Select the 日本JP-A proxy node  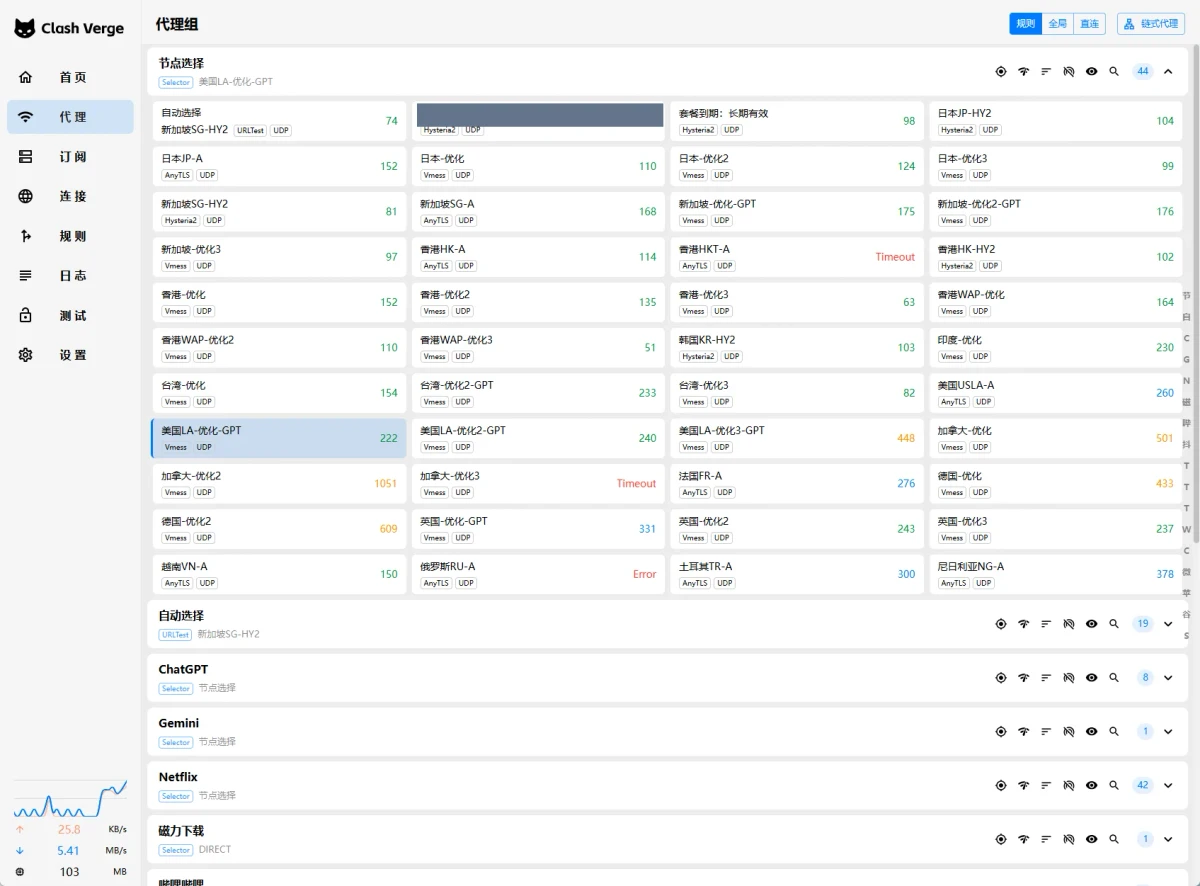[x=279, y=166]
